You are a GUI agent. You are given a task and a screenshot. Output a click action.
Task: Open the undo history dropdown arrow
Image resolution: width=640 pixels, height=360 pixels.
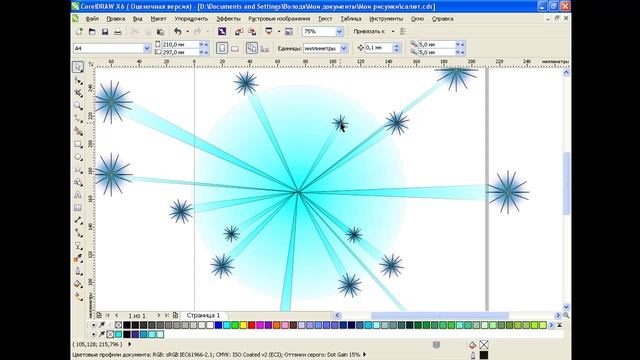(x=187, y=31)
